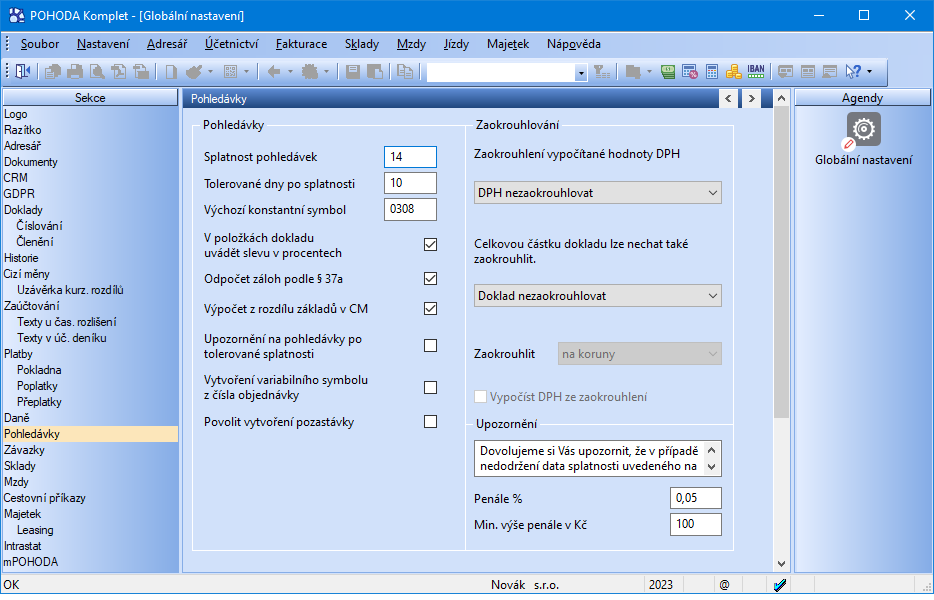Screen dimensions: 934x600
Task: Click the Globální nastavení gear icon
Action: 863,129
